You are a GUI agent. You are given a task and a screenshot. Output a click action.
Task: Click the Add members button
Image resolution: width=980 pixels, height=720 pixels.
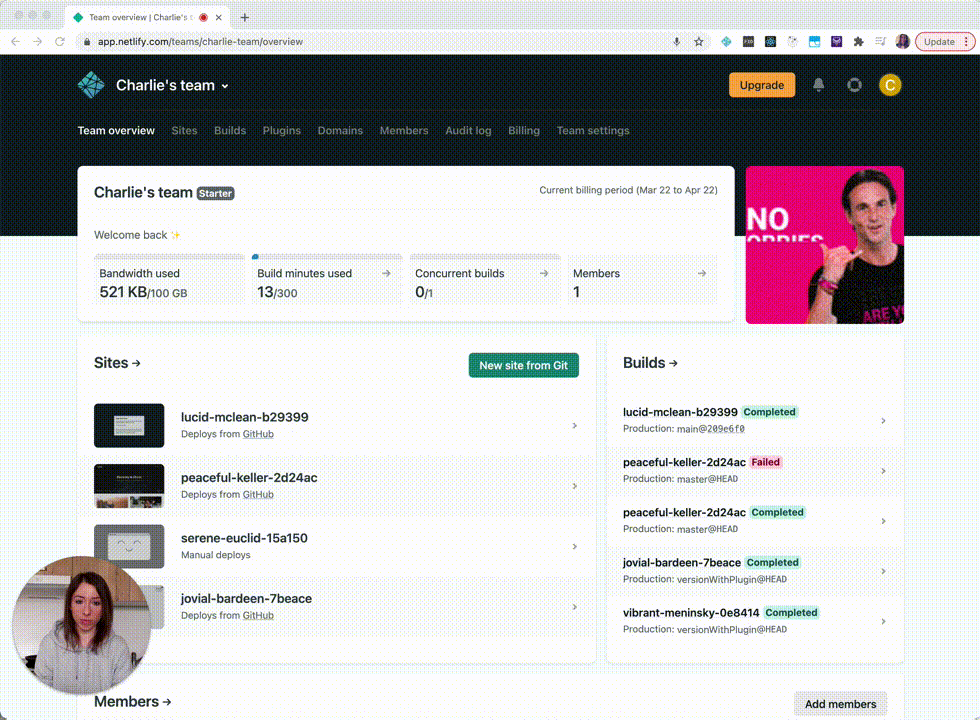(840, 704)
